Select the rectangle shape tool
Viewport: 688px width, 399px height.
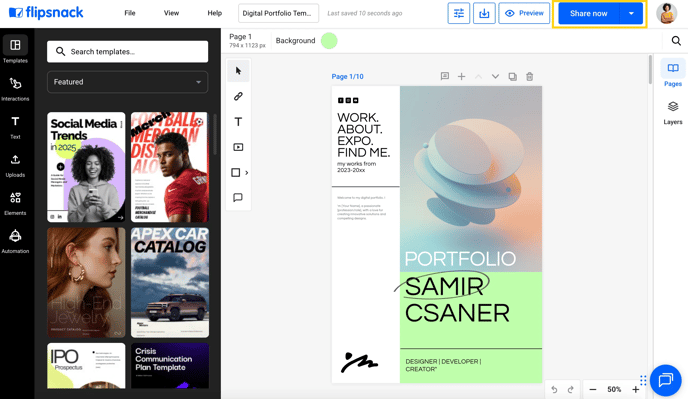coord(236,173)
